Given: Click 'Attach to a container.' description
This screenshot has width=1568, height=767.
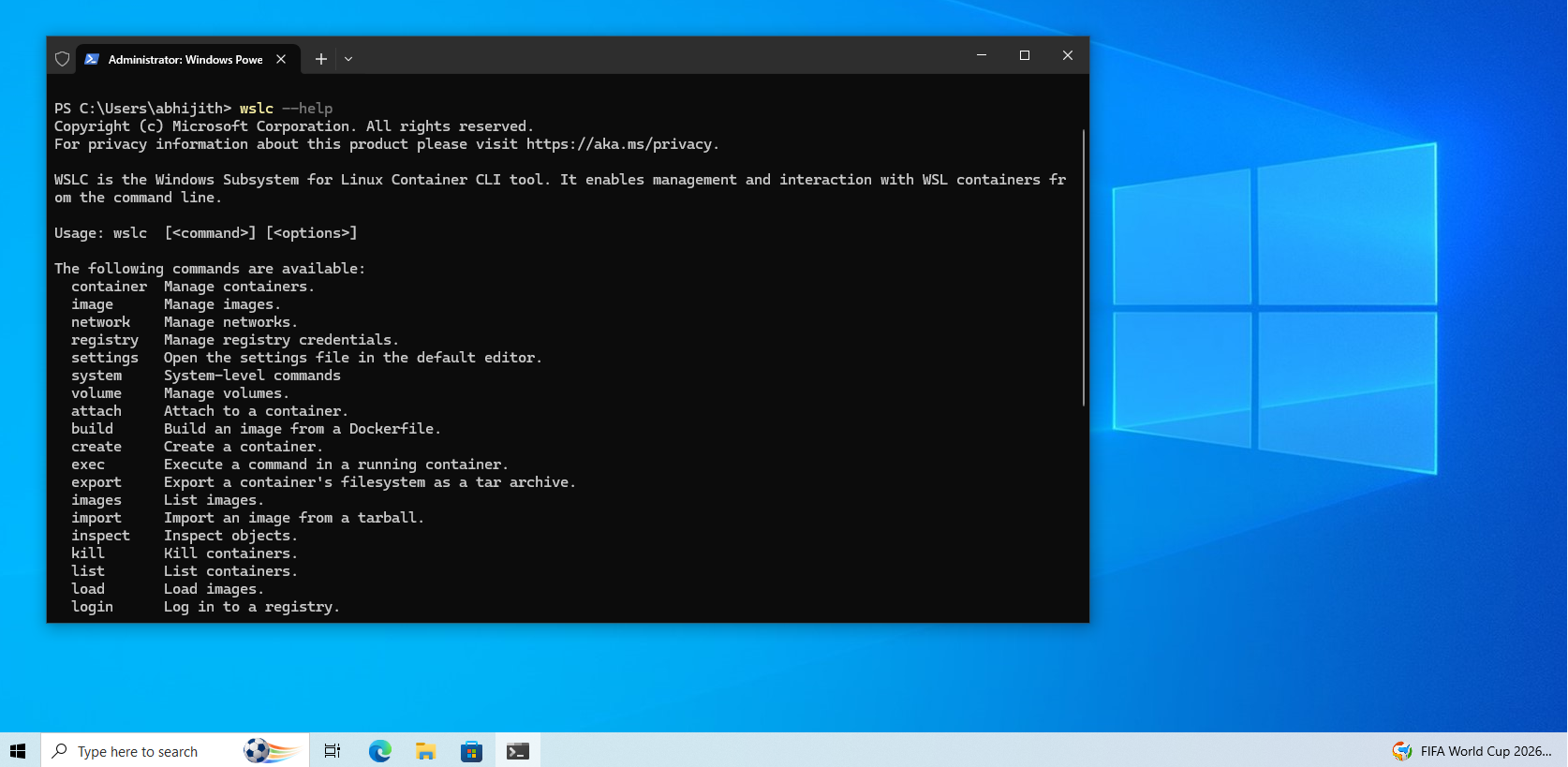Looking at the screenshot, I should (x=256, y=411).
